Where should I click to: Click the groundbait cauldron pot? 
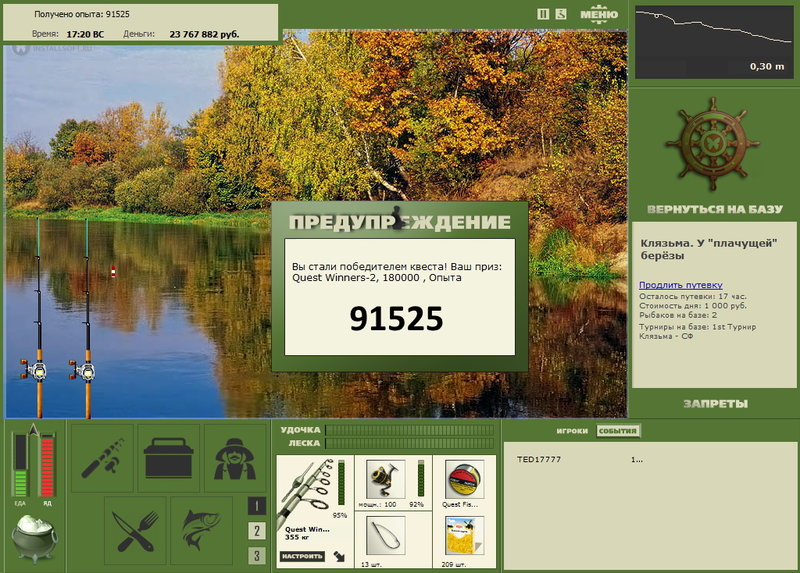tap(34, 538)
